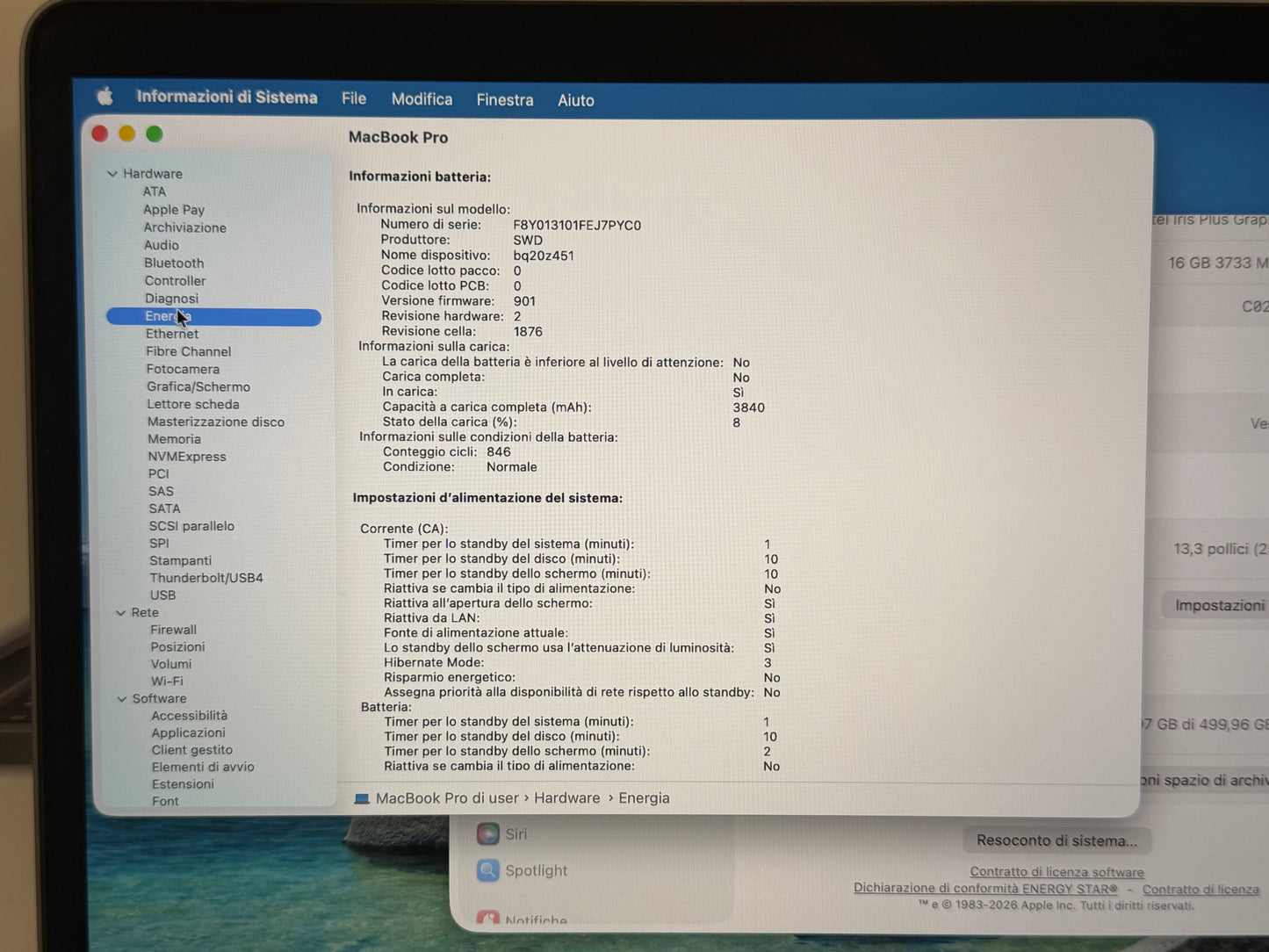Click the Produttore value SWD
The height and width of the screenshot is (952, 1269).
(x=528, y=240)
